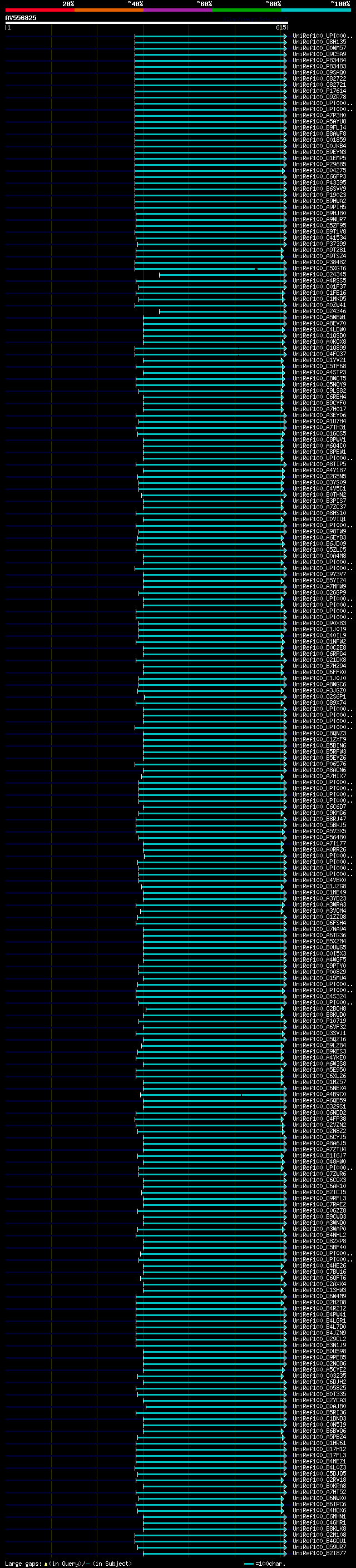Select the UniRef100_Q3YS09 label
This screenshot has height=1568, width=356.
pos(319,482)
